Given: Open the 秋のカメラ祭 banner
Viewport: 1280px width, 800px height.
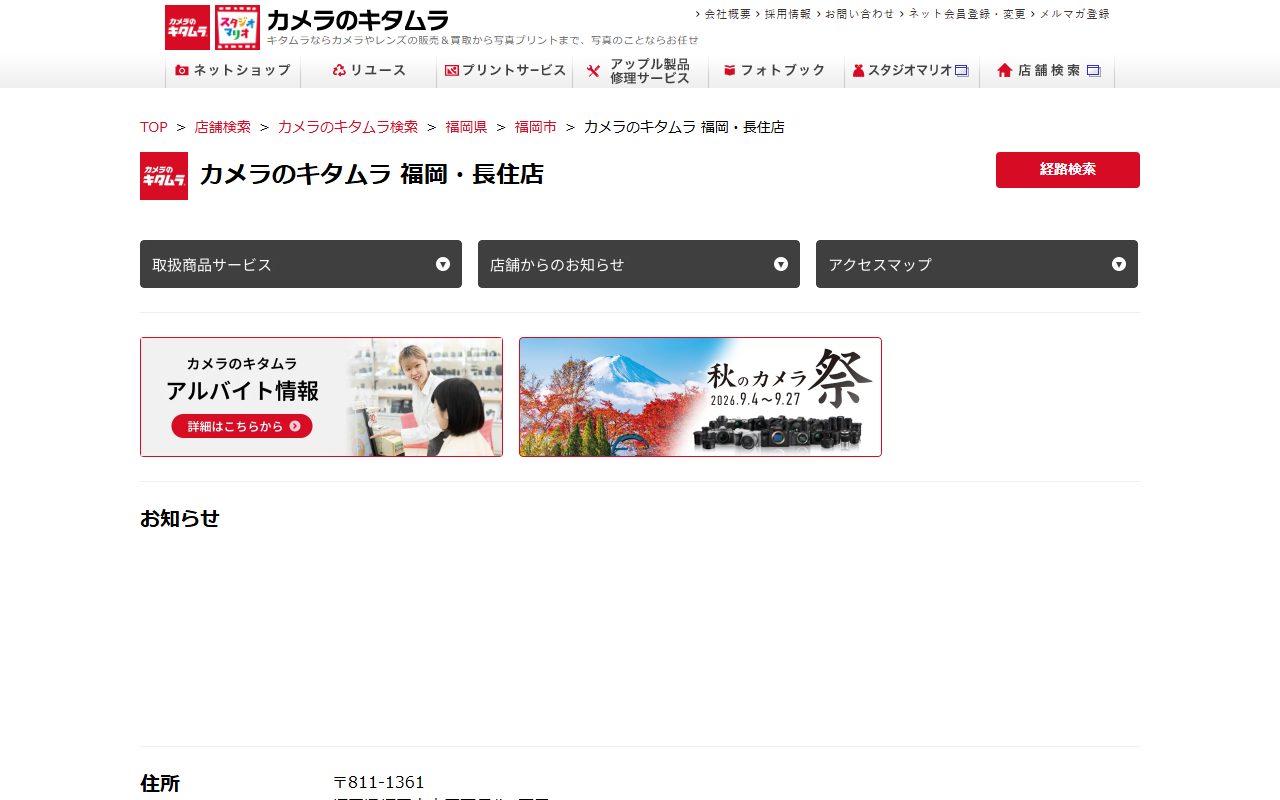Looking at the screenshot, I should point(700,397).
